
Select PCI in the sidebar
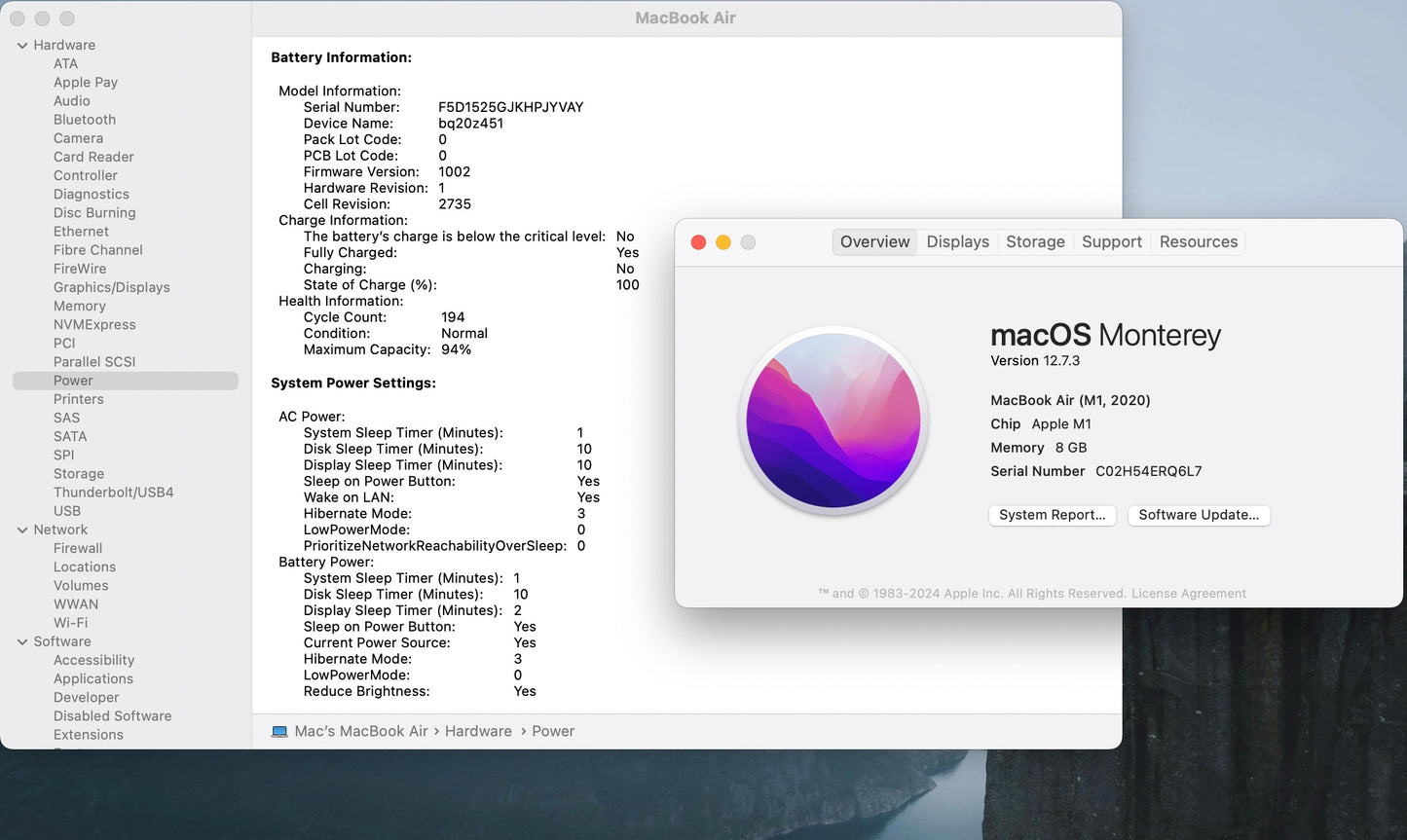[x=64, y=344]
